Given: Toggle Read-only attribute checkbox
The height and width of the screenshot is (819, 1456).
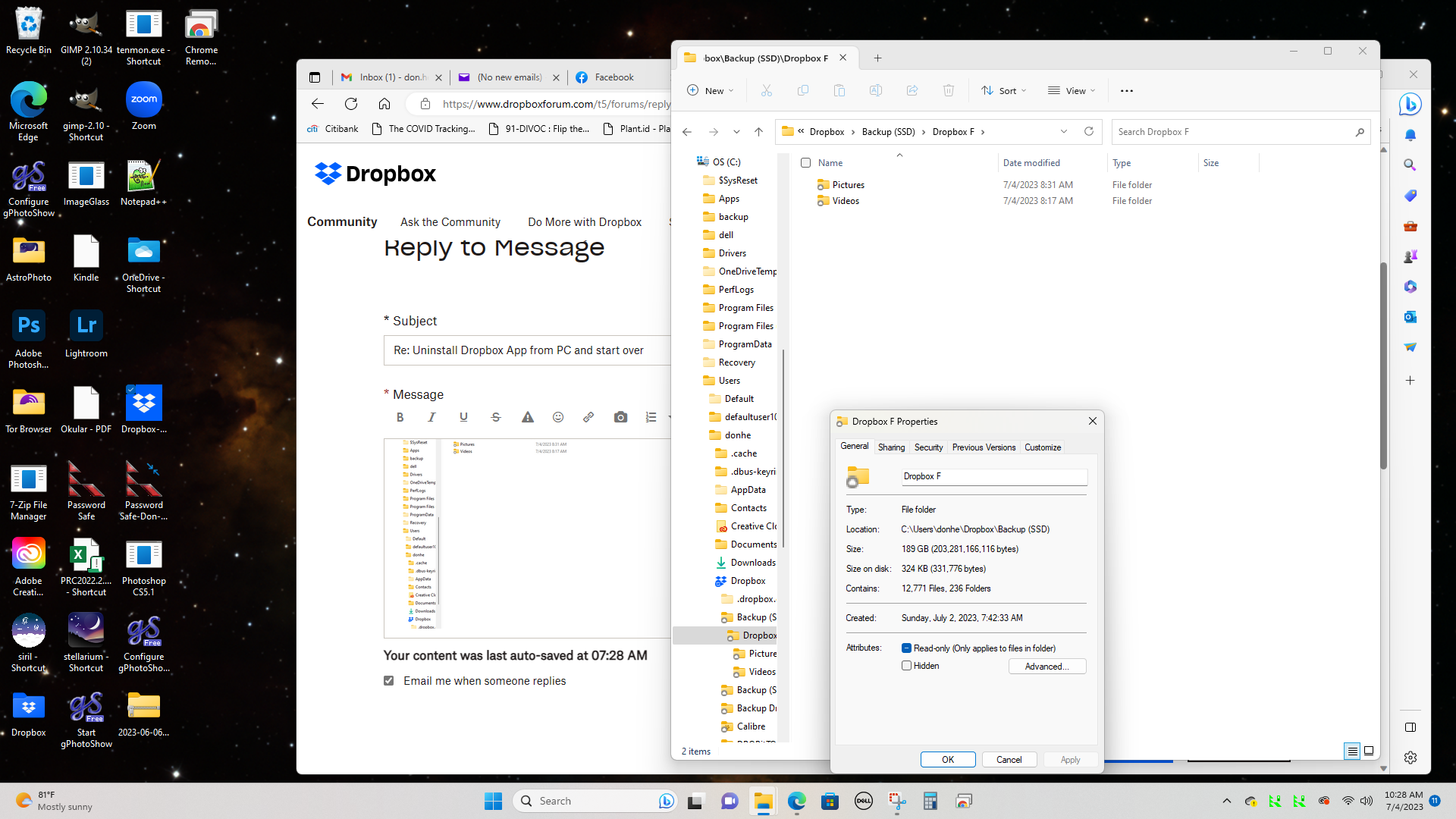Looking at the screenshot, I should (x=906, y=648).
